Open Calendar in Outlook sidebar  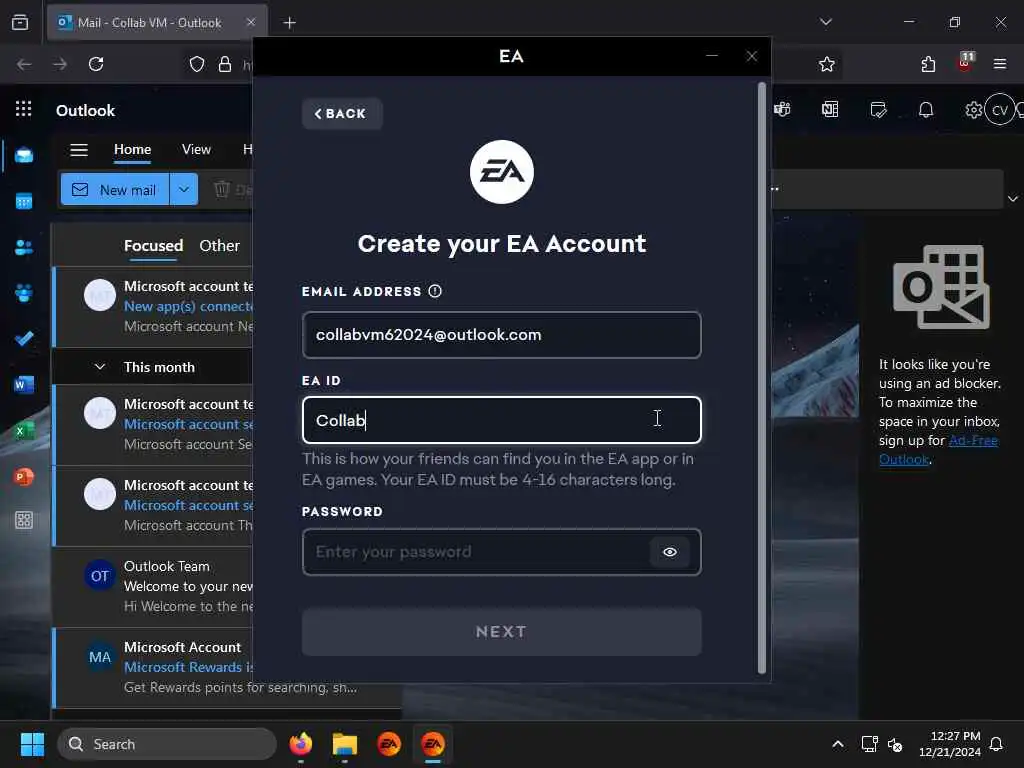coord(24,201)
